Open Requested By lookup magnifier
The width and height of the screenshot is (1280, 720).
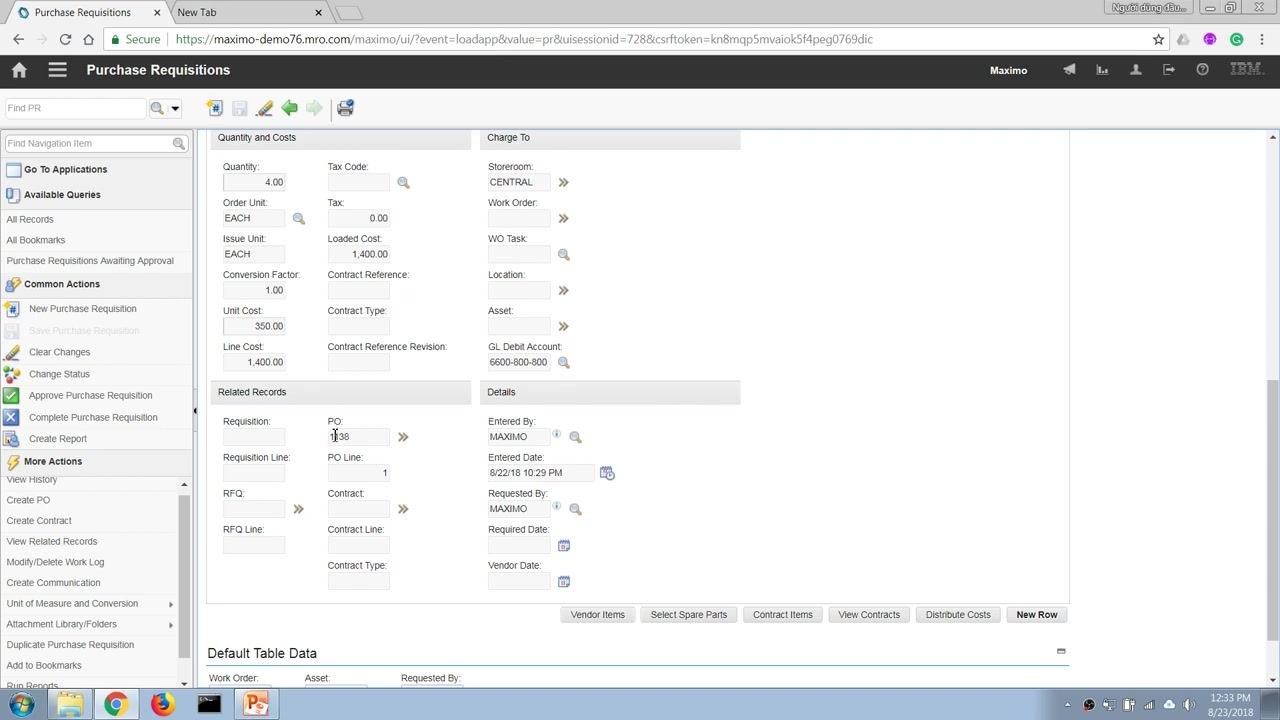click(x=575, y=509)
